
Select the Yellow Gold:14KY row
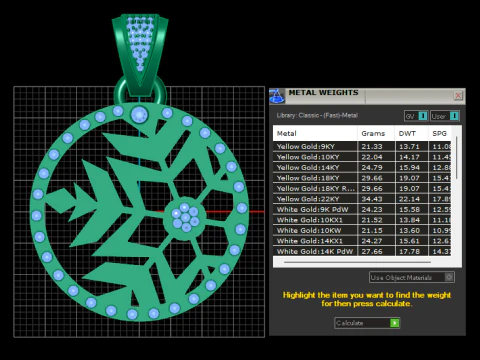click(x=362, y=167)
